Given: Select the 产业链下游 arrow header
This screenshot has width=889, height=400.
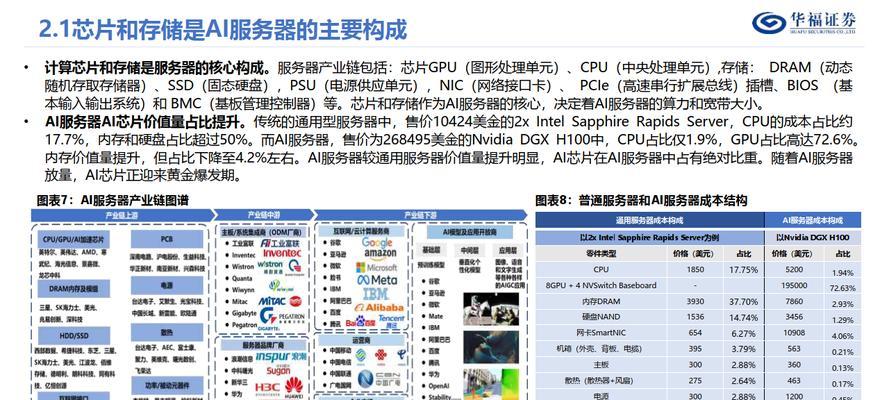Looking at the screenshot, I should tap(421, 215).
